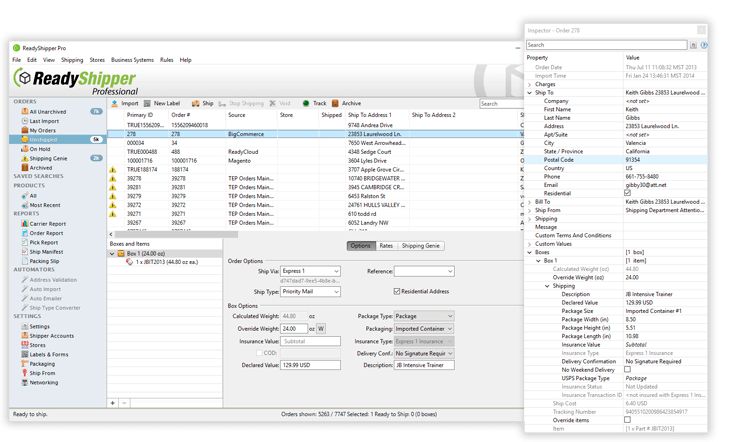Toggle Residential checkbox in Inspector
730x442 pixels.
point(628,193)
